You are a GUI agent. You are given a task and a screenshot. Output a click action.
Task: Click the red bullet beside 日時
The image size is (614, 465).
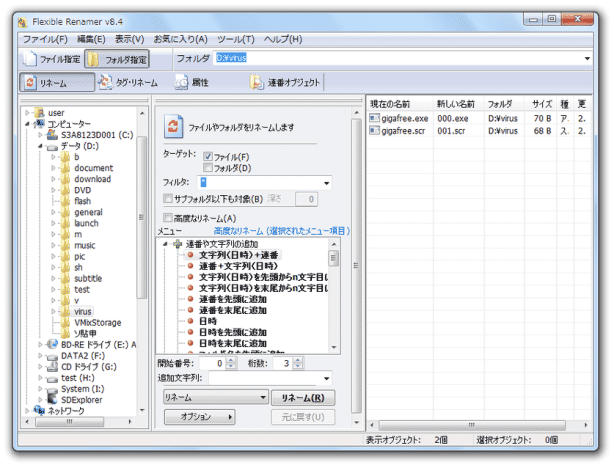(191, 321)
